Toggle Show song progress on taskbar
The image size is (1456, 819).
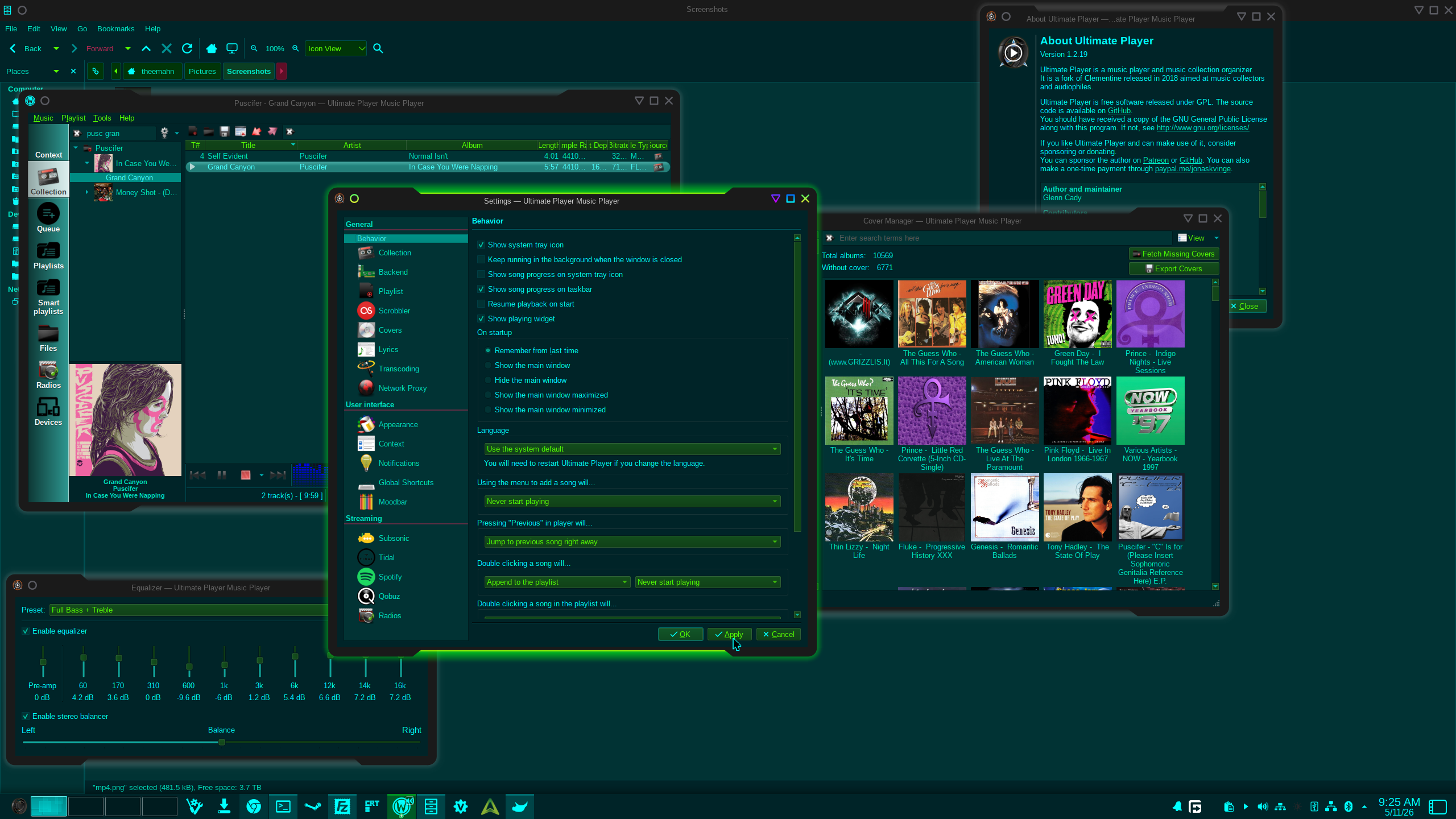tap(481, 289)
